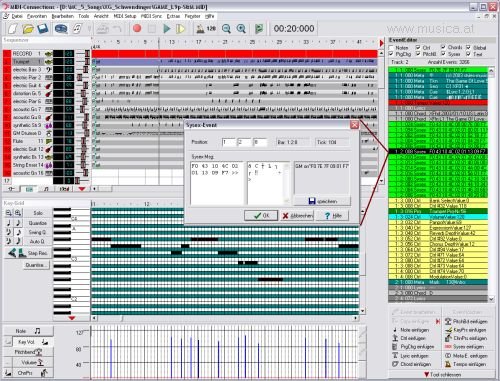Toggle the Ctrl checkbox in EventEditor
This screenshot has height=381, width=500.
click(418, 48)
